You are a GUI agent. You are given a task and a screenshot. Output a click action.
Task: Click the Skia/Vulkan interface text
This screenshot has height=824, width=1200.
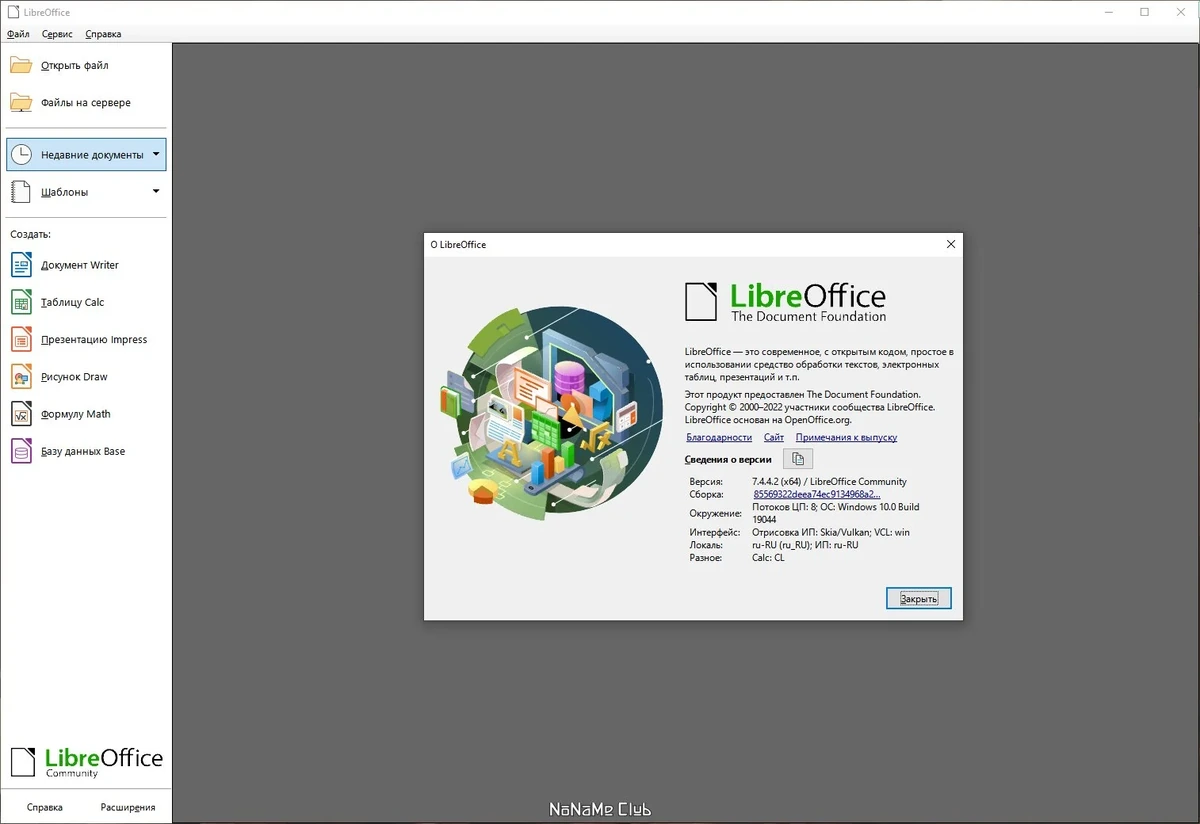pos(831,532)
